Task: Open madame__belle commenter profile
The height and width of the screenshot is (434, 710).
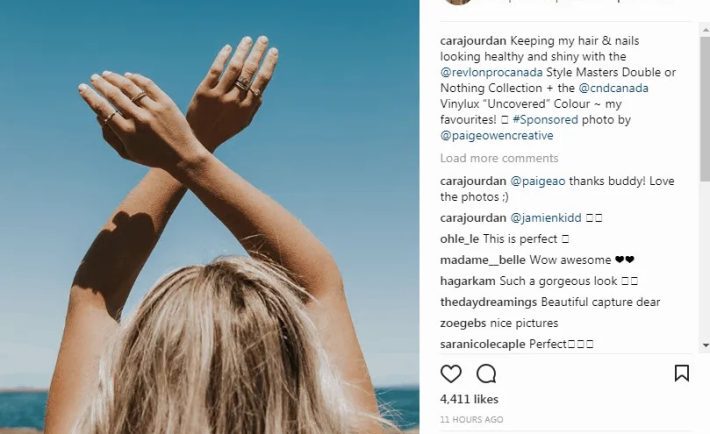Action: tap(483, 260)
